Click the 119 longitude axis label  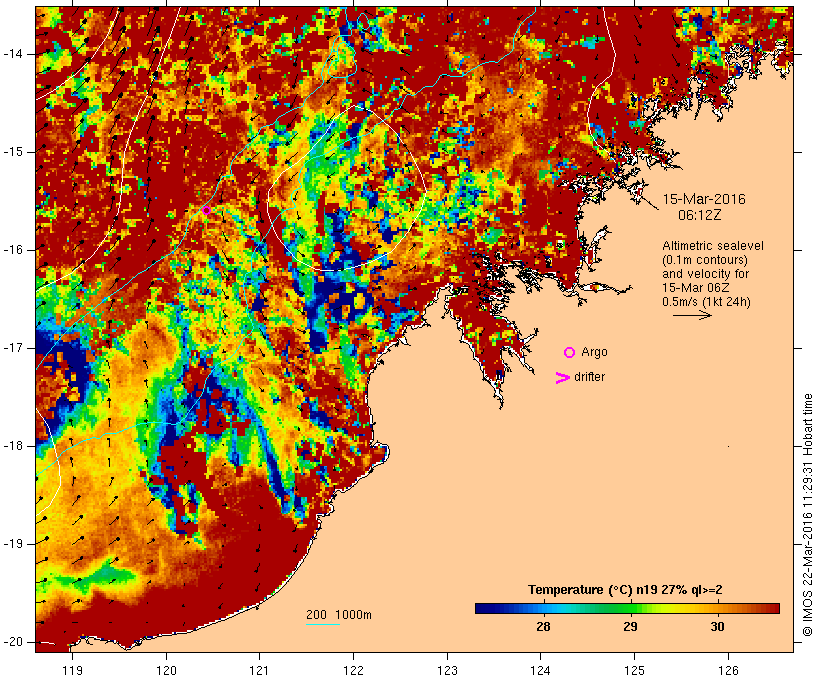pyautogui.click(x=72, y=671)
